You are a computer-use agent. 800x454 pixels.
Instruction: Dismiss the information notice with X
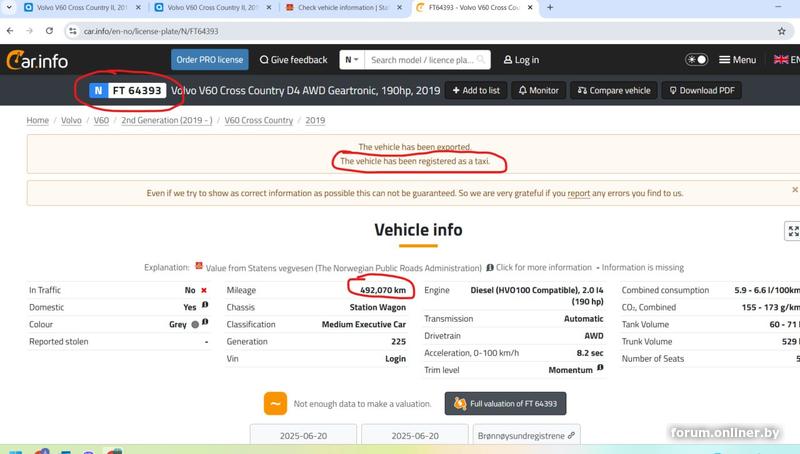[794, 190]
